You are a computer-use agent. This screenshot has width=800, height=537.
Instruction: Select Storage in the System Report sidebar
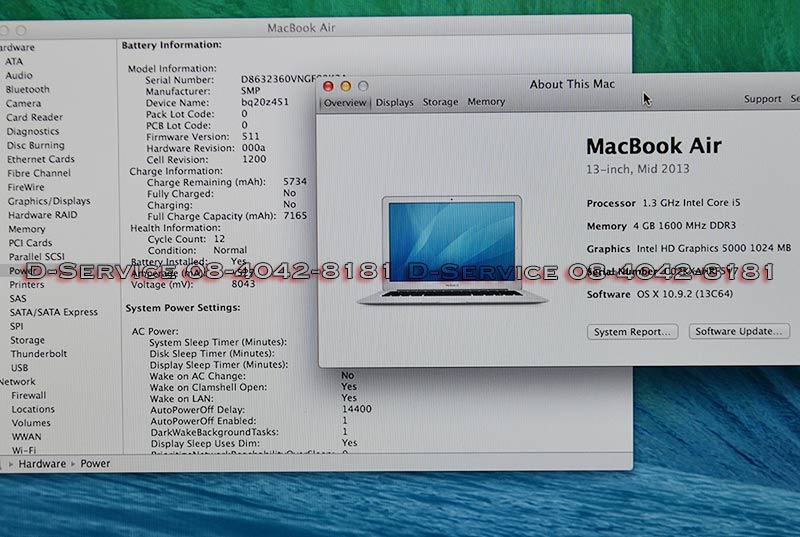pyautogui.click(x=28, y=340)
